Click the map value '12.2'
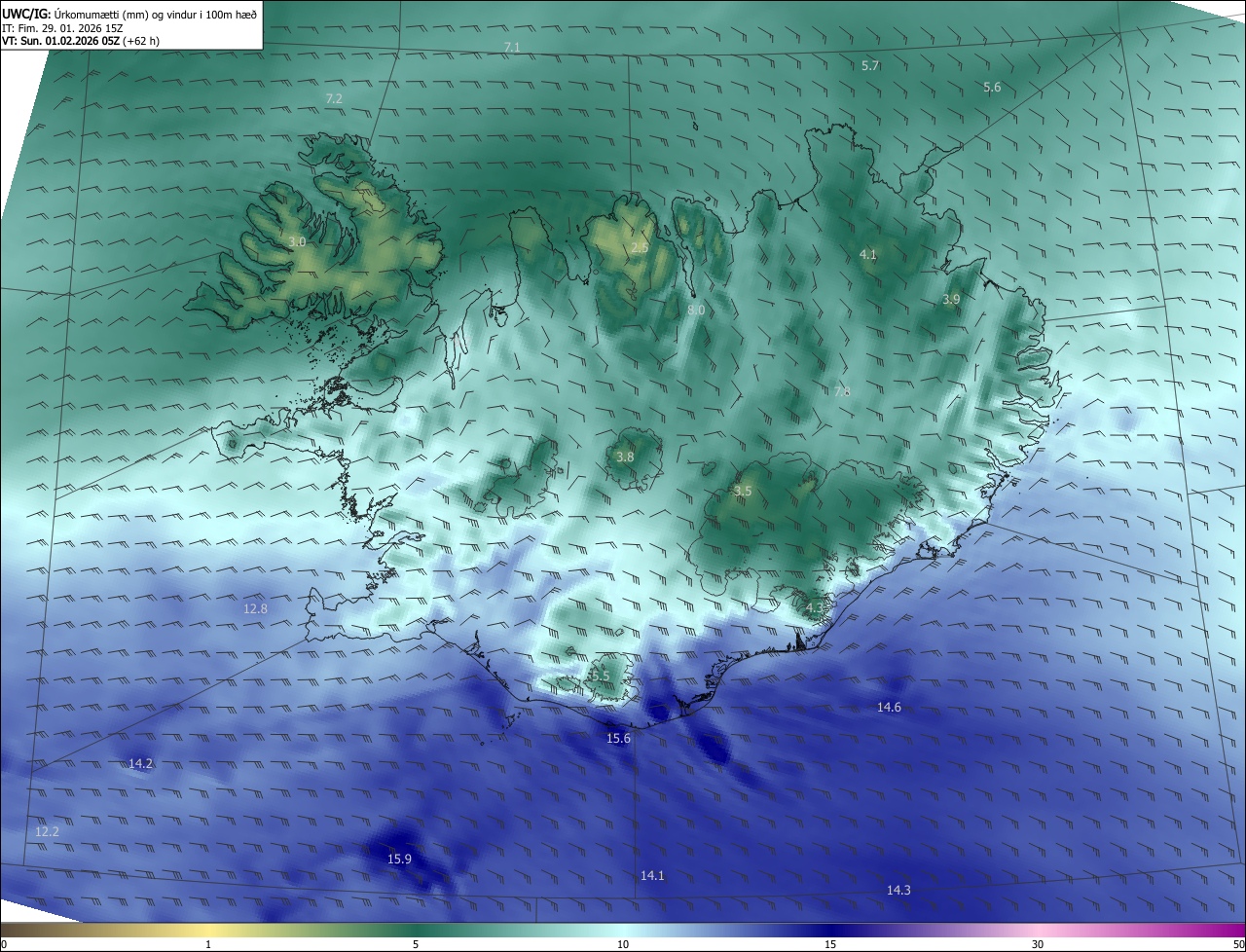1246x952 pixels. (x=47, y=832)
